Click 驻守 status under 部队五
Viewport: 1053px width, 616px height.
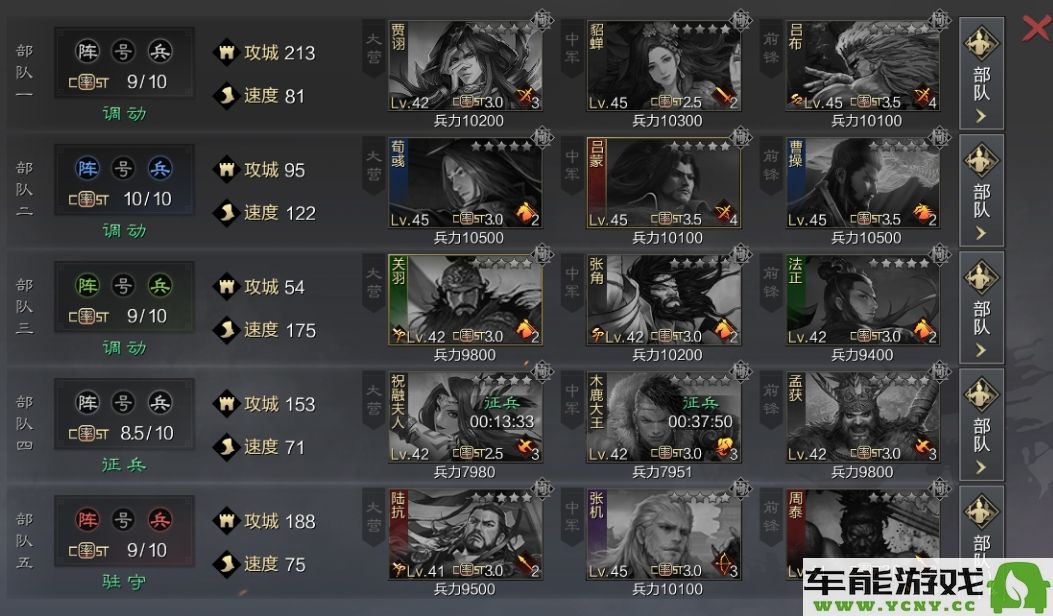tap(124, 582)
